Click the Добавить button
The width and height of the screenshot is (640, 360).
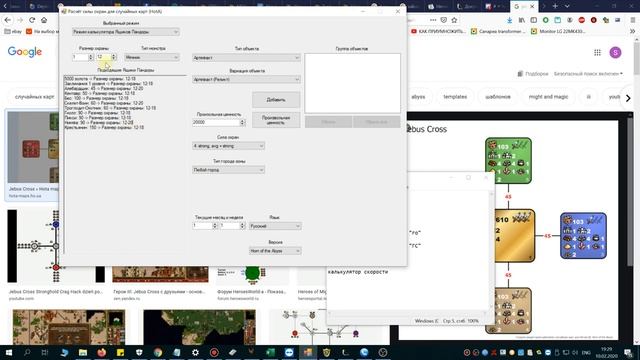pyautogui.click(x=276, y=100)
